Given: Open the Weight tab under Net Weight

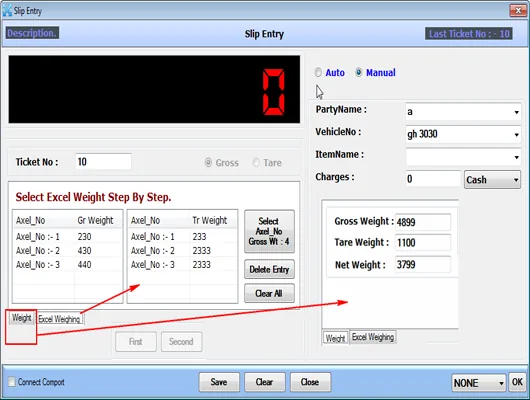Looking at the screenshot, I should (335, 338).
